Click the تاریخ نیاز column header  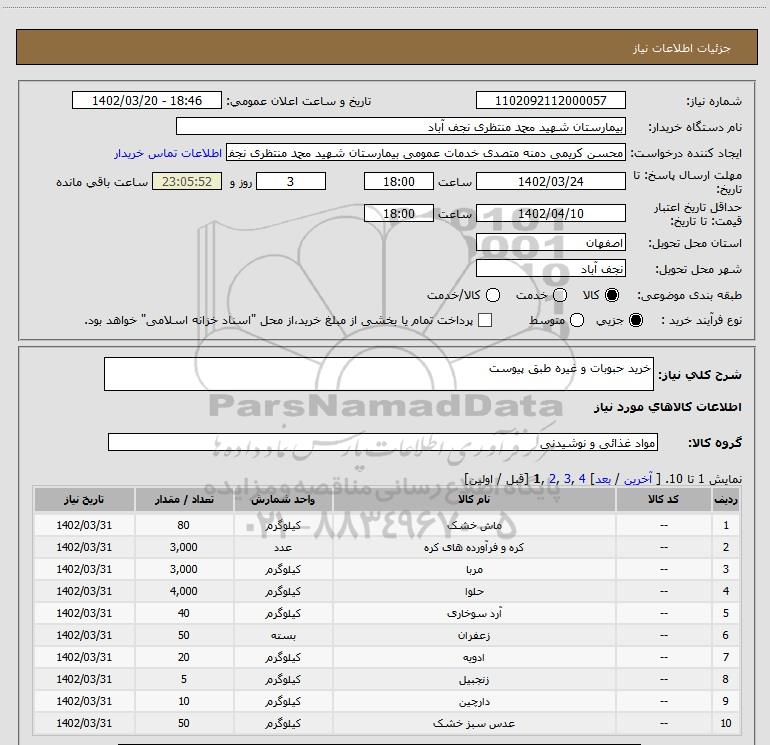[84, 499]
